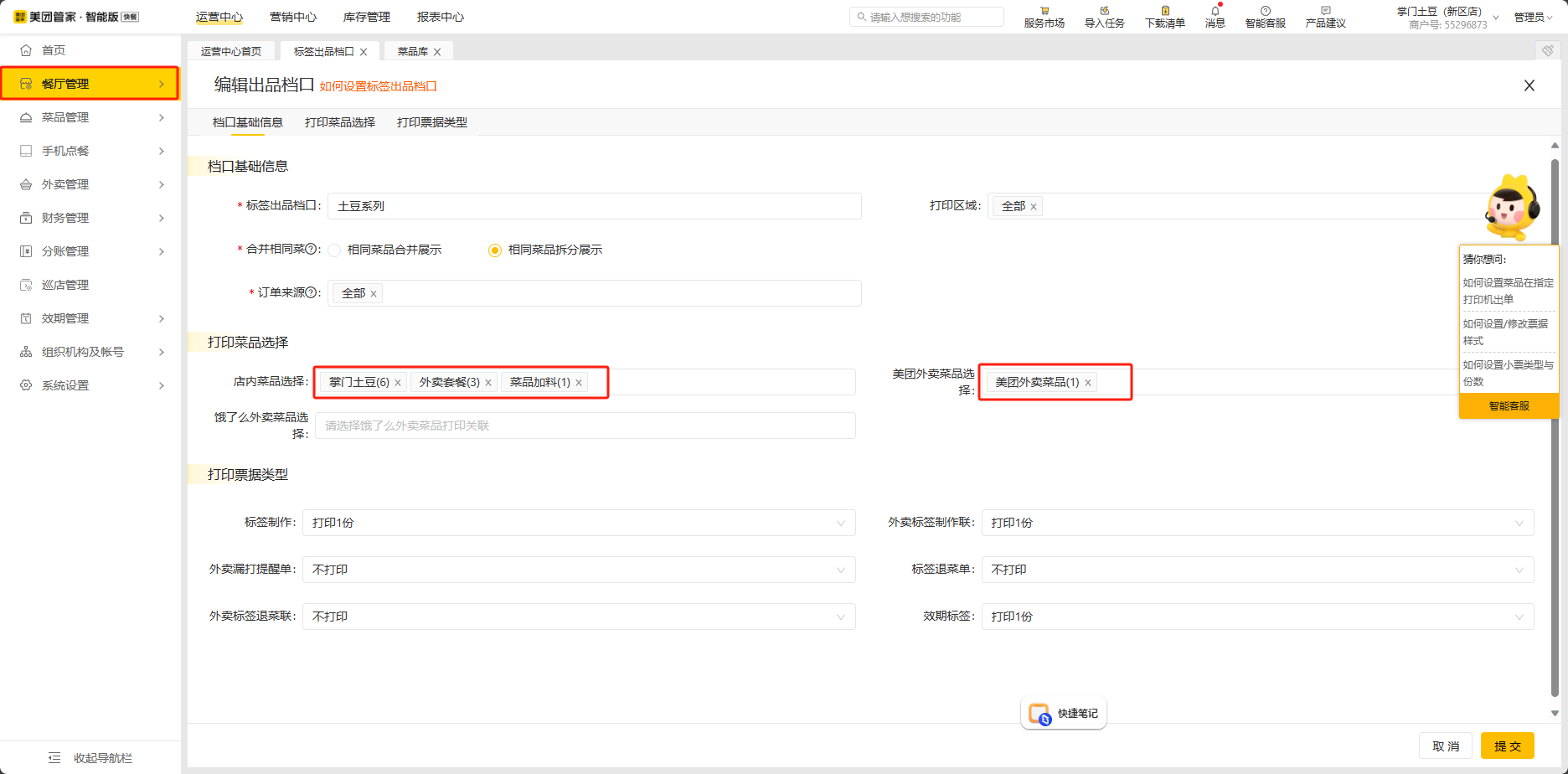Open the 标签制作 dropdown
Viewport: 1568px width, 774px height.
pyautogui.click(x=578, y=523)
